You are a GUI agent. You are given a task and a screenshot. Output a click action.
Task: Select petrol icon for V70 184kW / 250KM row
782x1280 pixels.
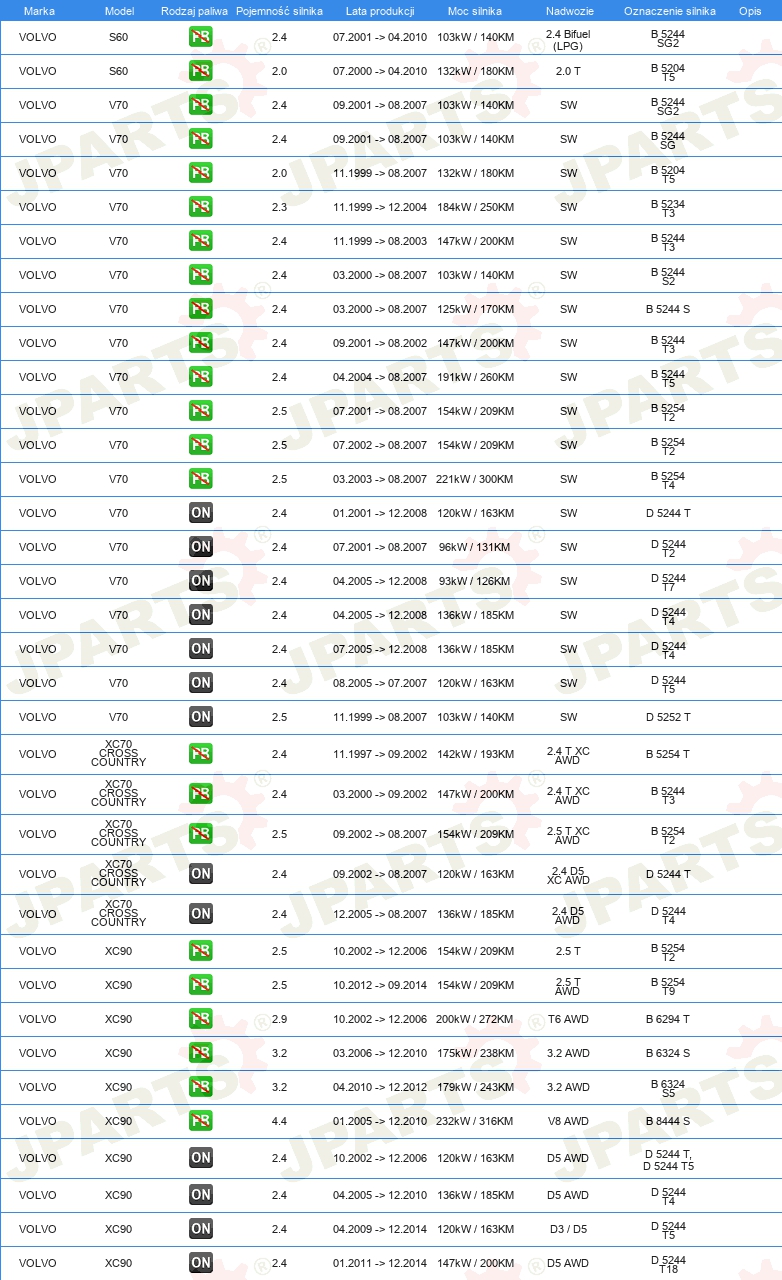(200, 207)
